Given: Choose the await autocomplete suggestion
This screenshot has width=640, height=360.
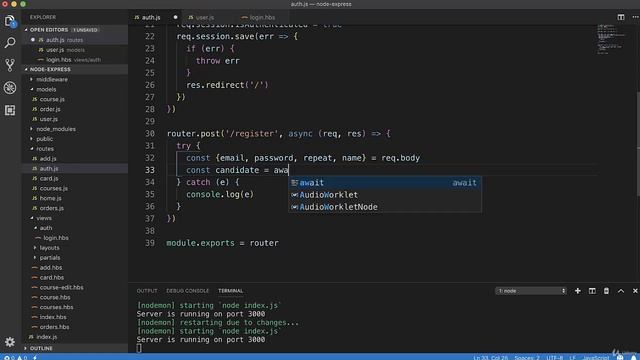Looking at the screenshot, I should pos(385,182).
